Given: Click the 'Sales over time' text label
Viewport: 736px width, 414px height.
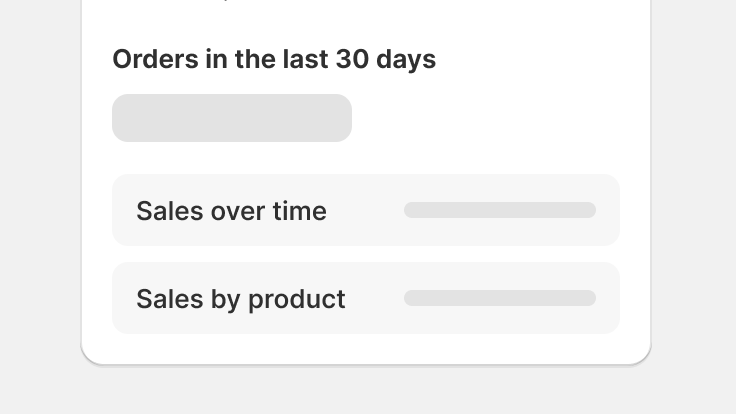Looking at the screenshot, I should click(231, 211).
